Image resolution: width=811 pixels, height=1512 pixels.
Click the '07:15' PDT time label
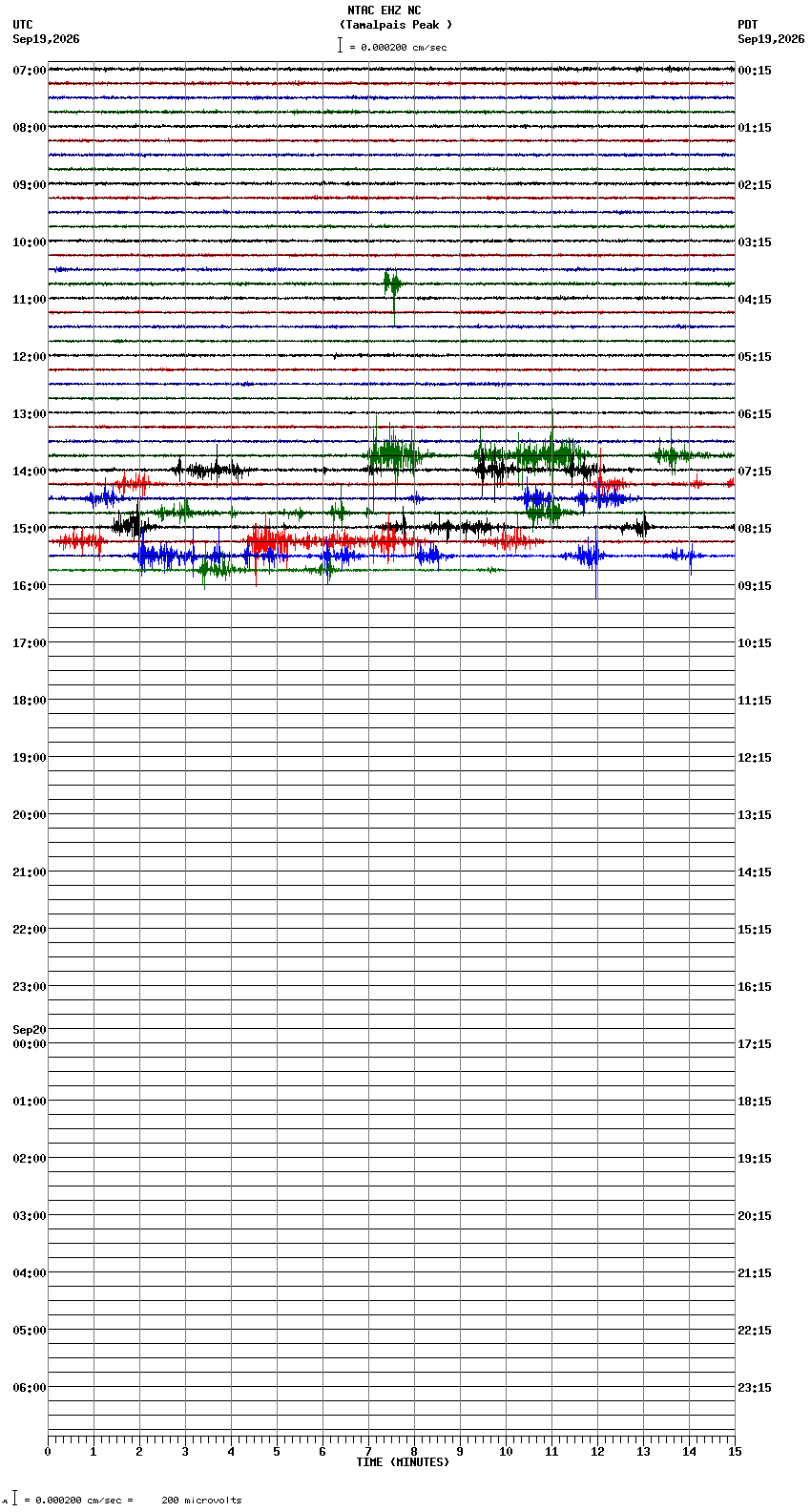click(755, 472)
